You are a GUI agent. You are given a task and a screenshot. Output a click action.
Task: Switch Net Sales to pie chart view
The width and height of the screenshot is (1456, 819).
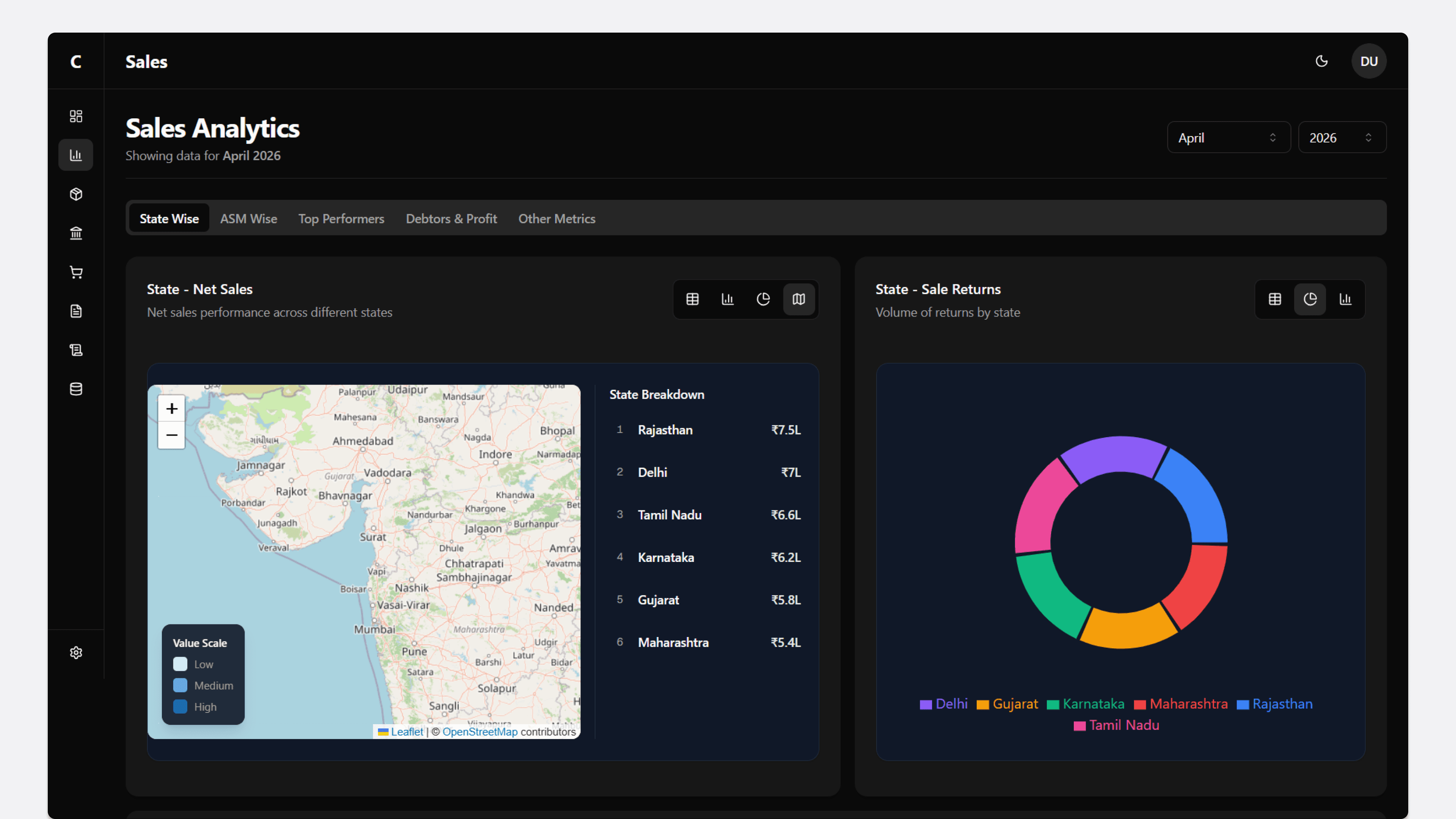pyautogui.click(x=763, y=299)
